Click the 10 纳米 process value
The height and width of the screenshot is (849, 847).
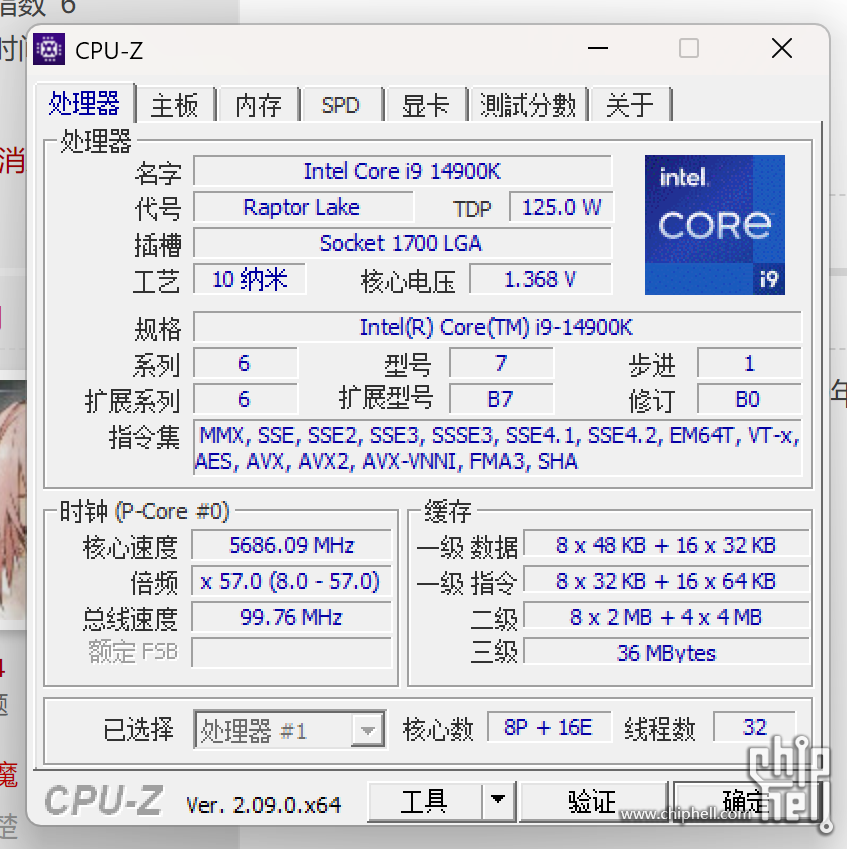coord(250,280)
